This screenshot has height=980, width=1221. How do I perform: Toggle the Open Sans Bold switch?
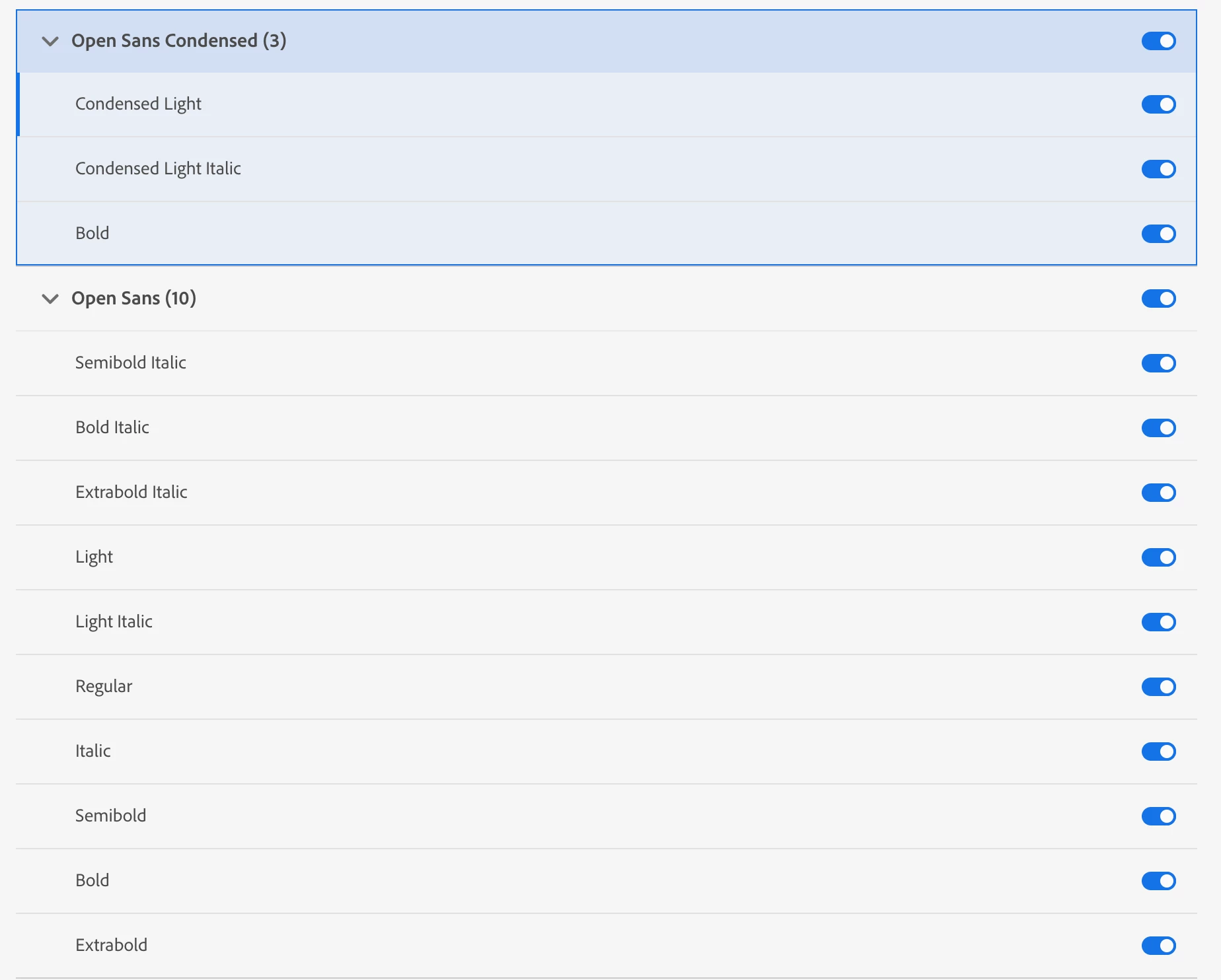(1158, 881)
